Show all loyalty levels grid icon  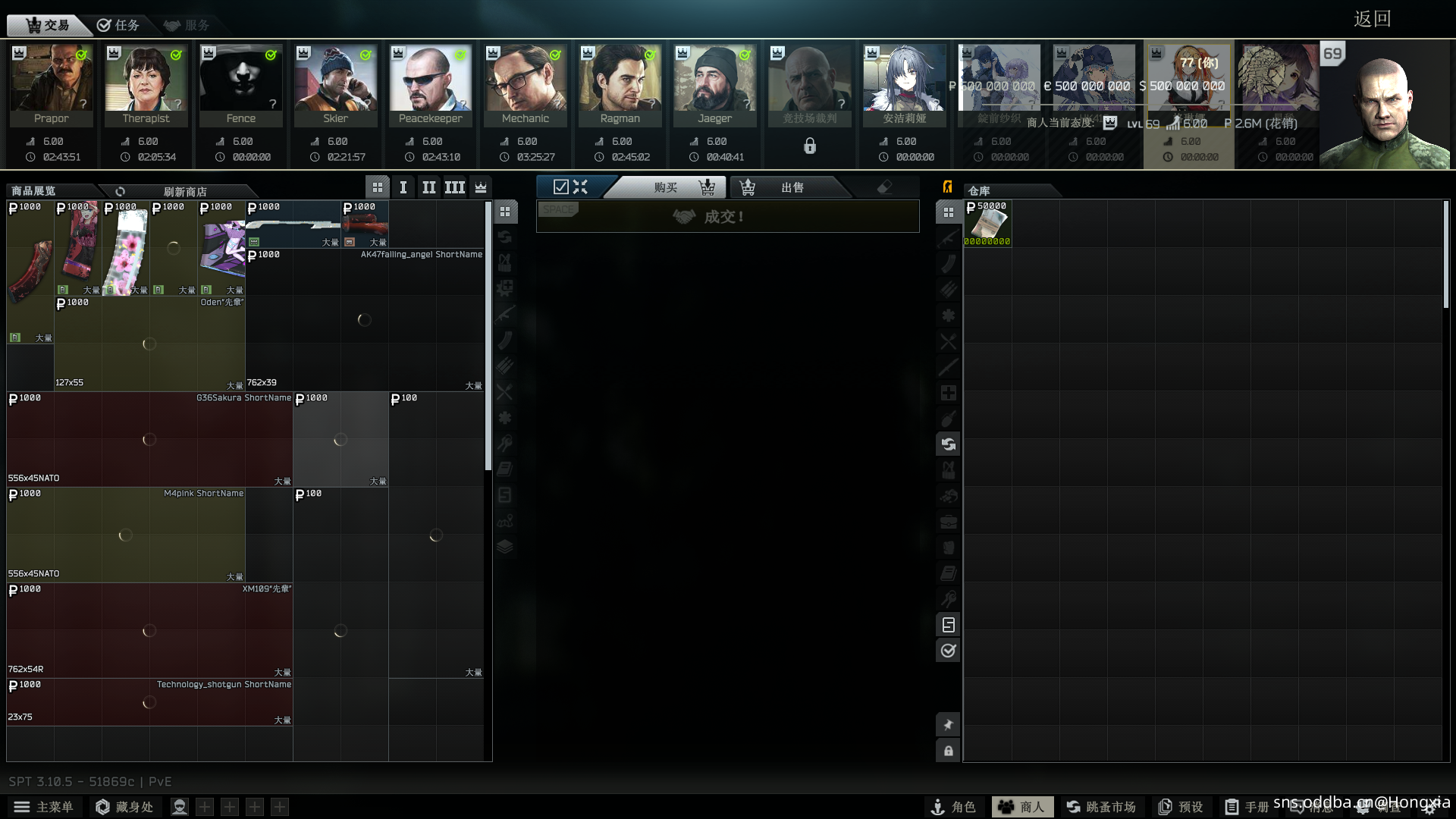tap(378, 187)
